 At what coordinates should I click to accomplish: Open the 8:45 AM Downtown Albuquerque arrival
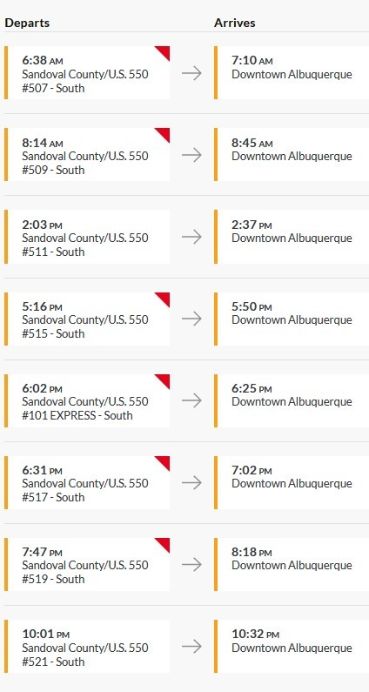coord(291,154)
